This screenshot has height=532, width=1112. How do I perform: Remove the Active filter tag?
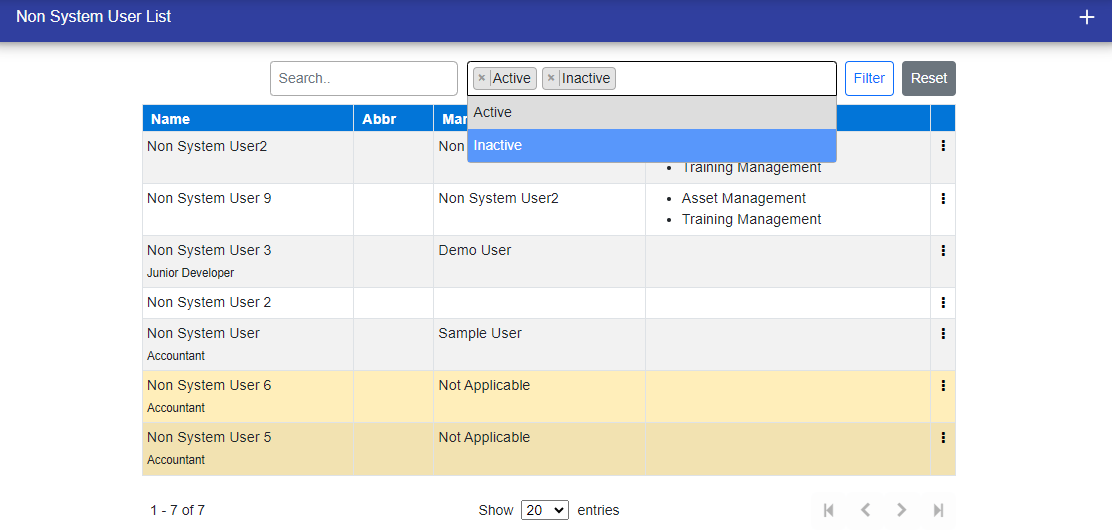coord(482,78)
